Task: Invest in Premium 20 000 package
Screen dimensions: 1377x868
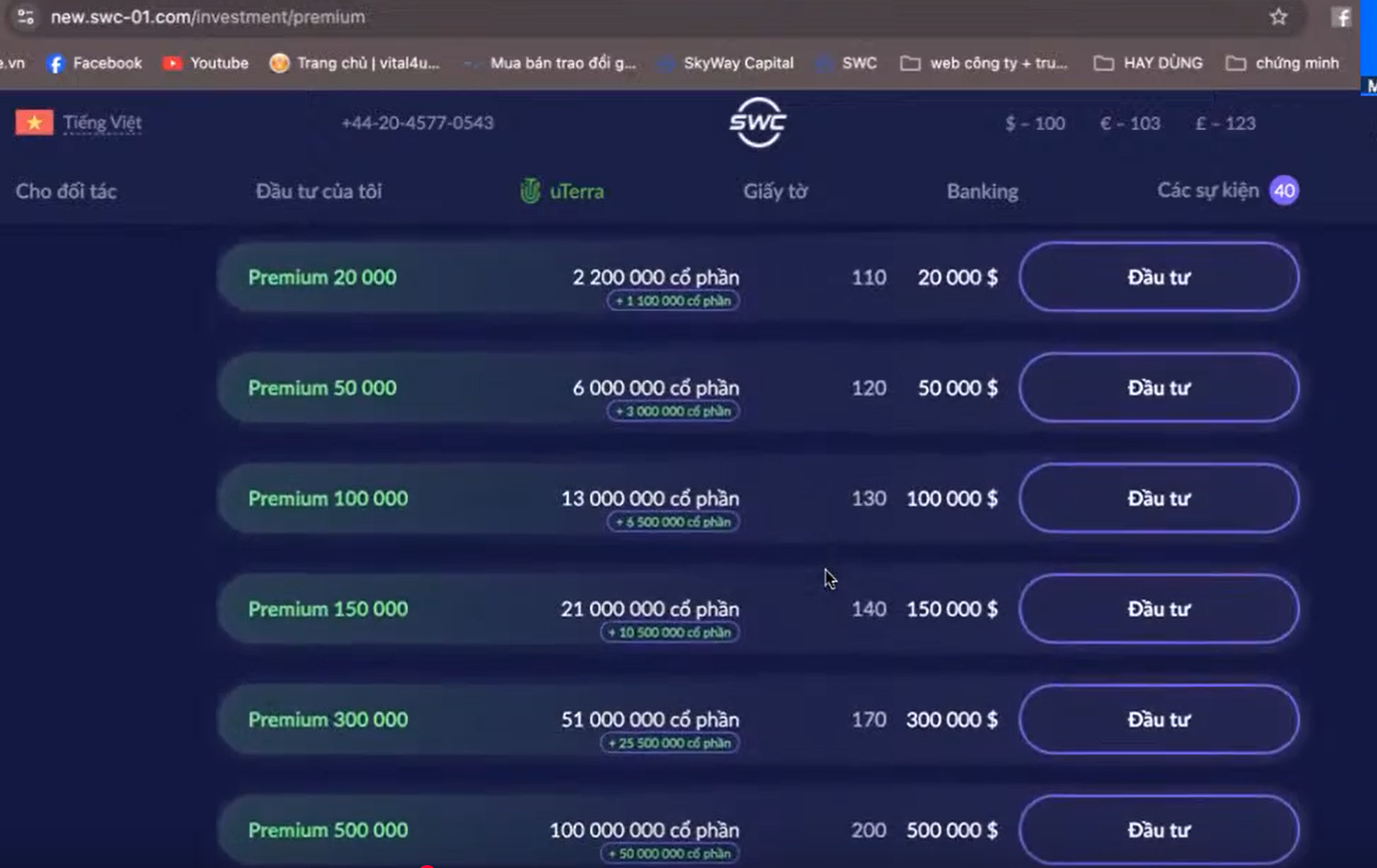Action: pos(1158,277)
